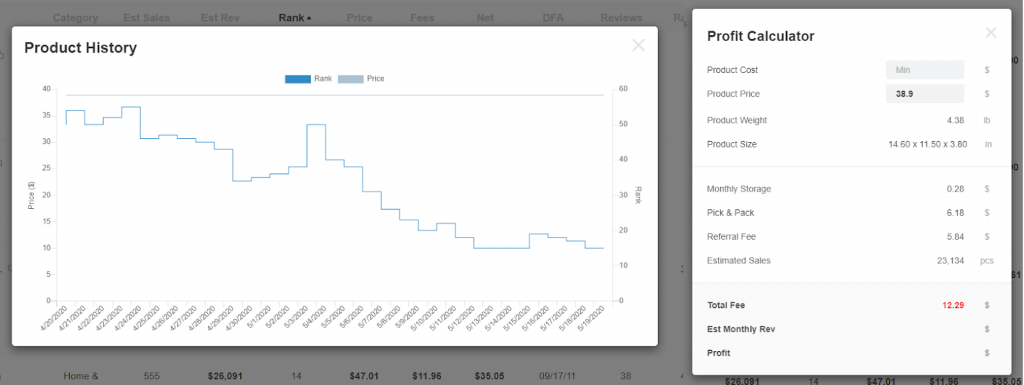Close the Profit Calculator panel
This screenshot has width=1024, height=385.
click(991, 33)
